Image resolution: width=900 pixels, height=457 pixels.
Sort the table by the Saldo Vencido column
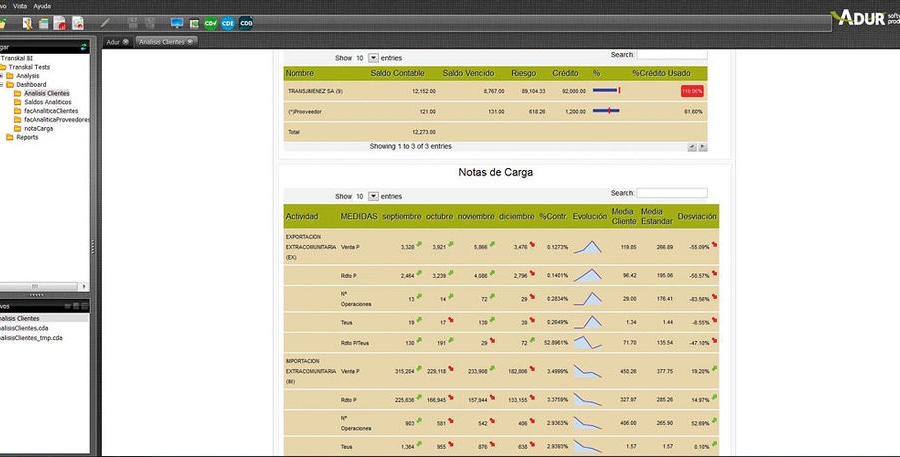469,74
